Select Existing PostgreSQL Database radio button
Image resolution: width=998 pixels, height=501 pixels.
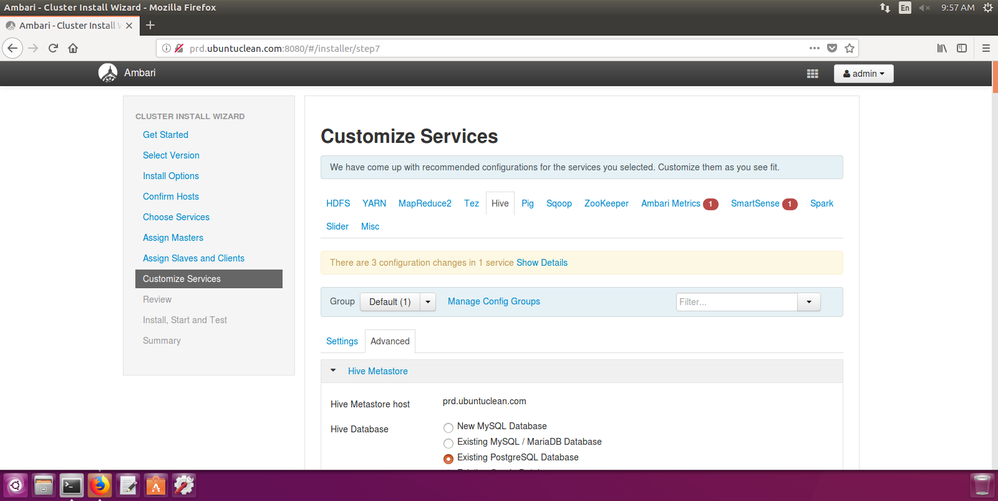pos(448,458)
